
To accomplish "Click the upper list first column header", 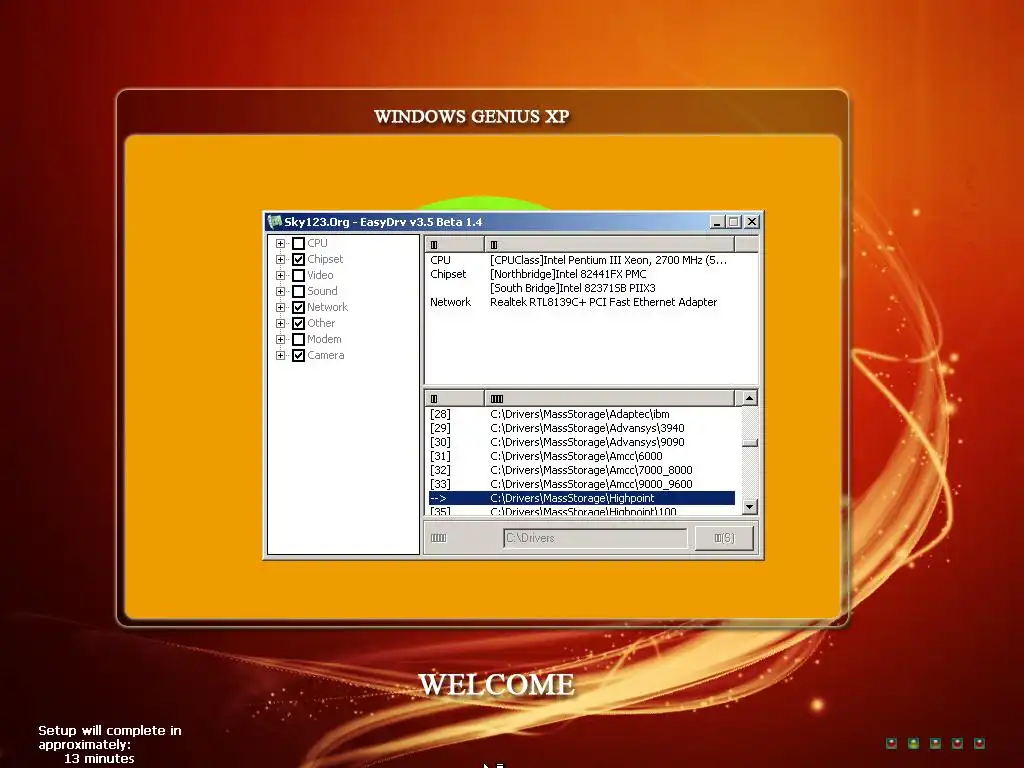I will point(455,244).
